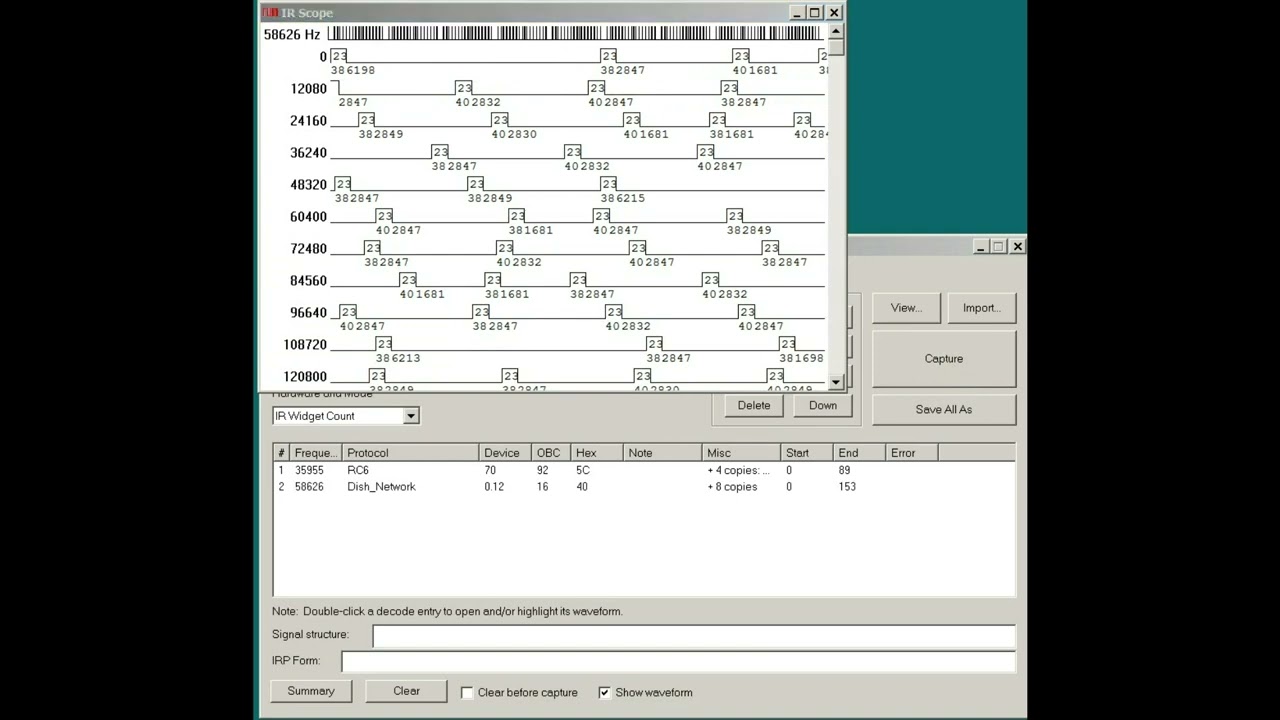
Task: Click the Freque... column header
Action: coord(316,453)
